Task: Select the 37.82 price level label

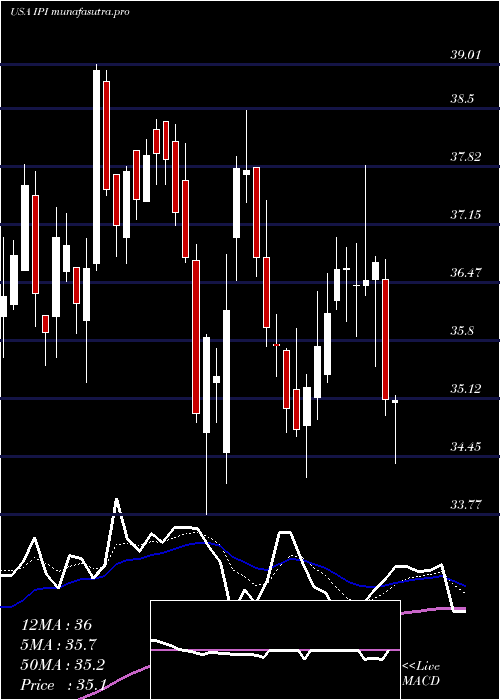Action: pyautogui.click(x=465, y=157)
